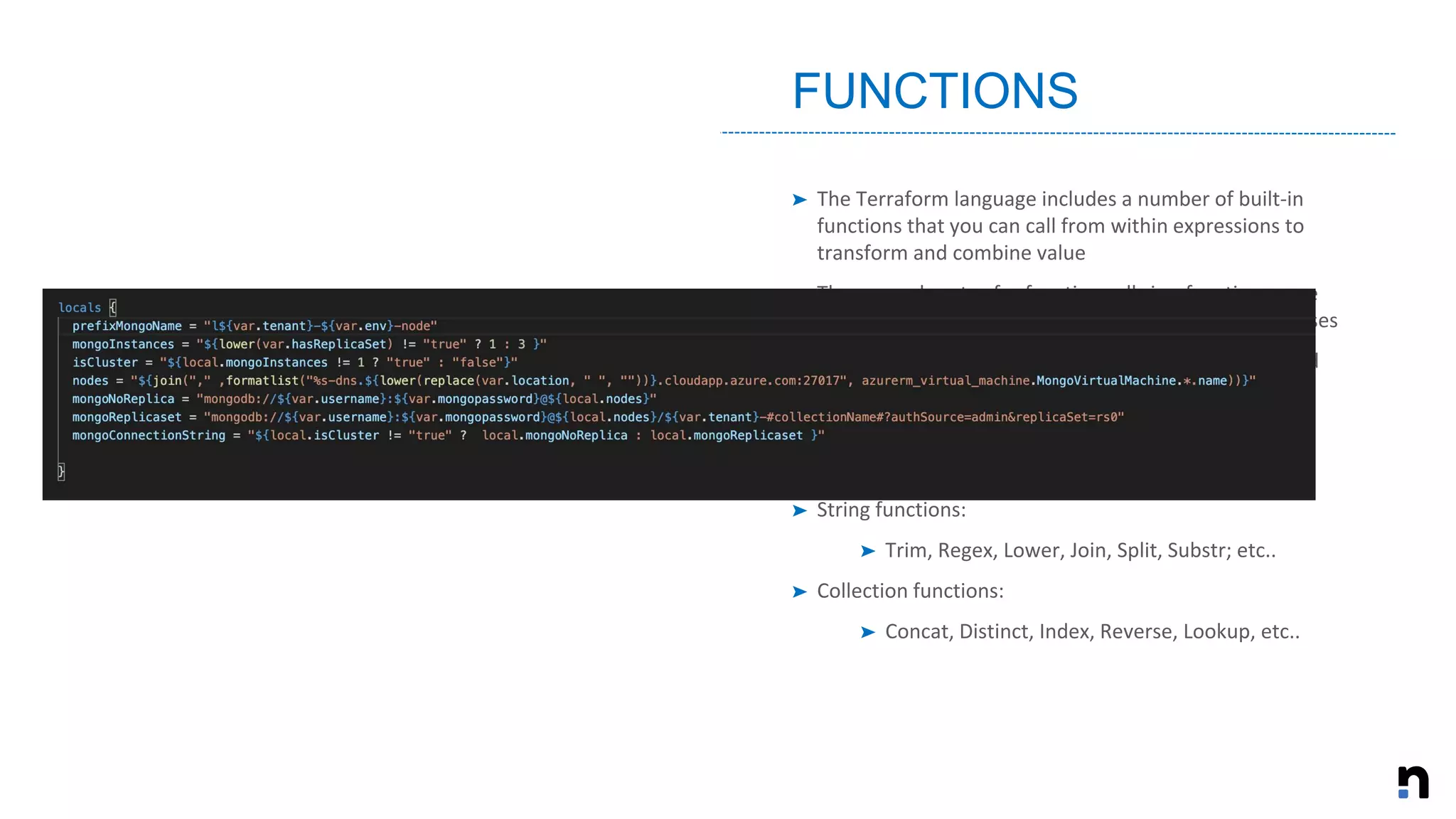Click the mongoInstances variable in the code
Viewport: 1456px width, 819px height.
click(x=123, y=344)
